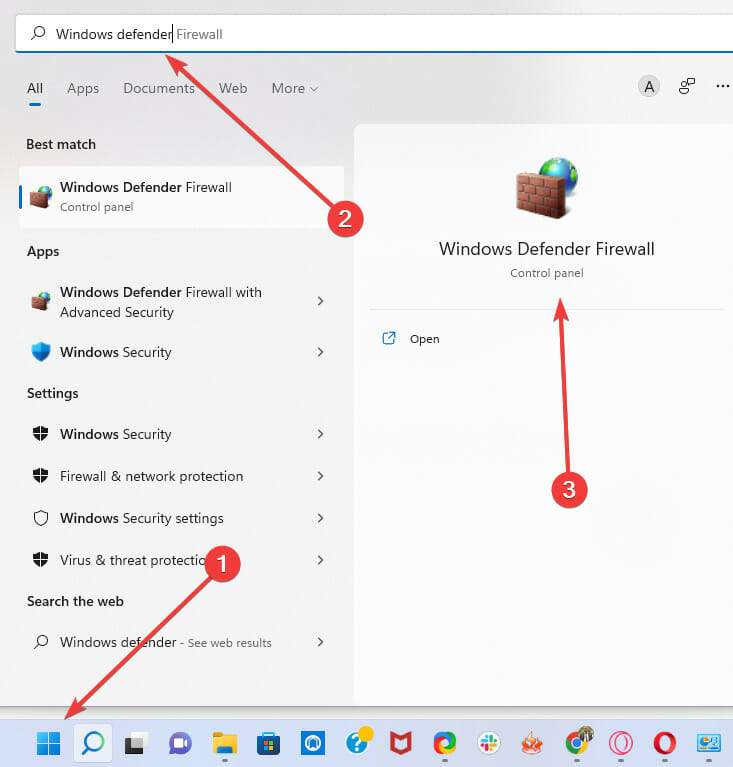Open the More filter dropdown

[x=295, y=89]
